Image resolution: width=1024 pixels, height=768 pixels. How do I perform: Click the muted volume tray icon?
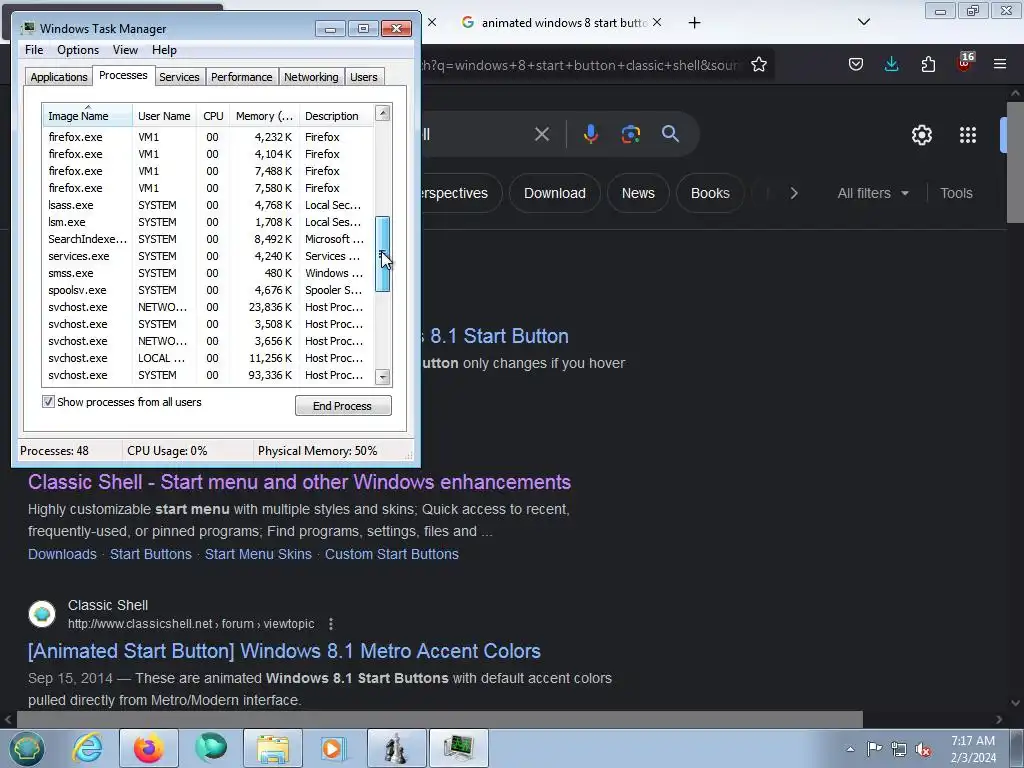(x=923, y=749)
